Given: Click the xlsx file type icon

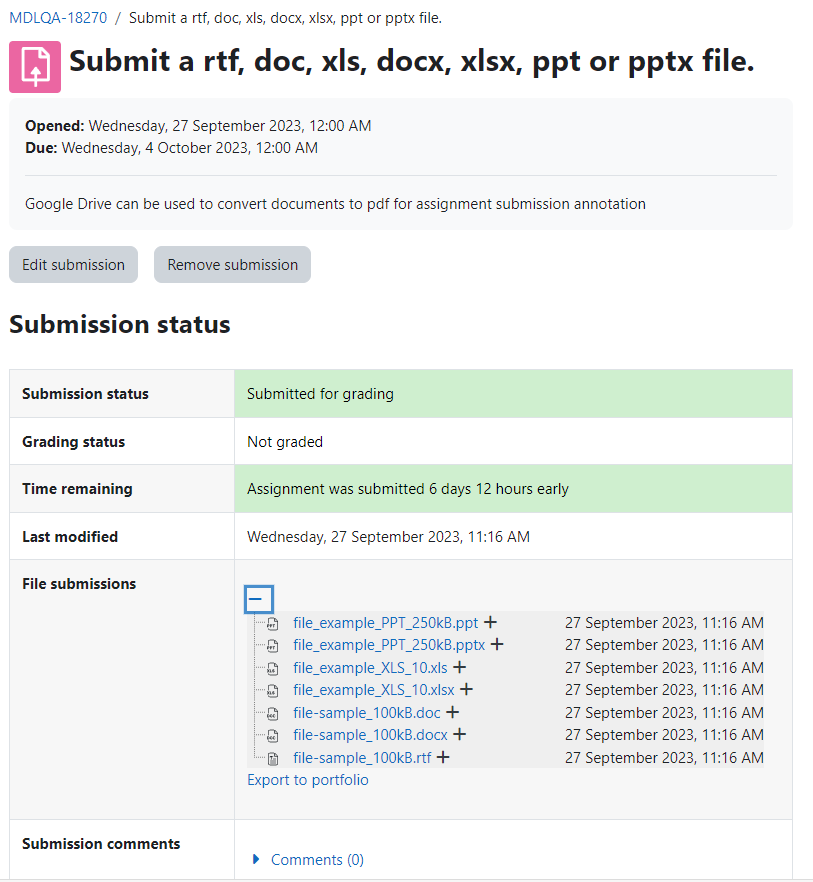Looking at the screenshot, I should [x=273, y=690].
